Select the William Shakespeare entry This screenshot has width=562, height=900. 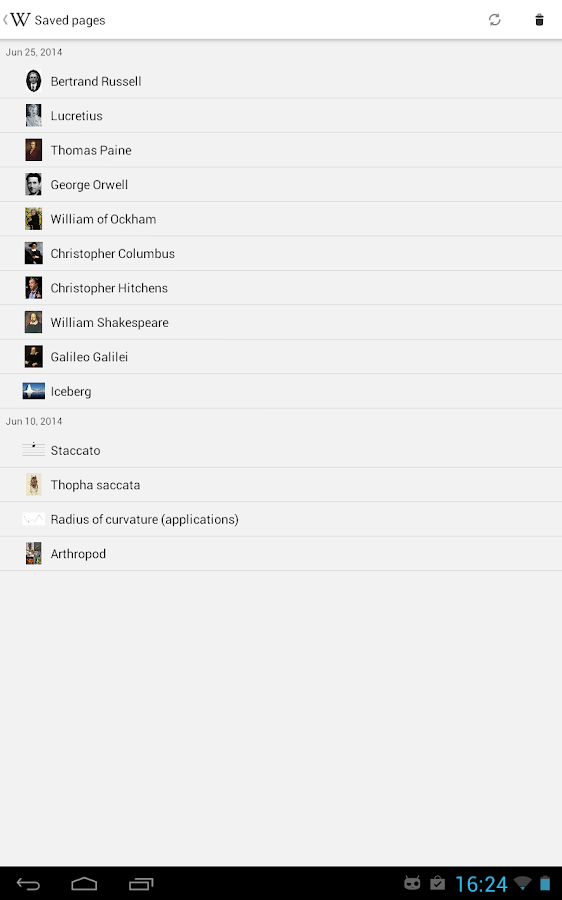(281, 323)
